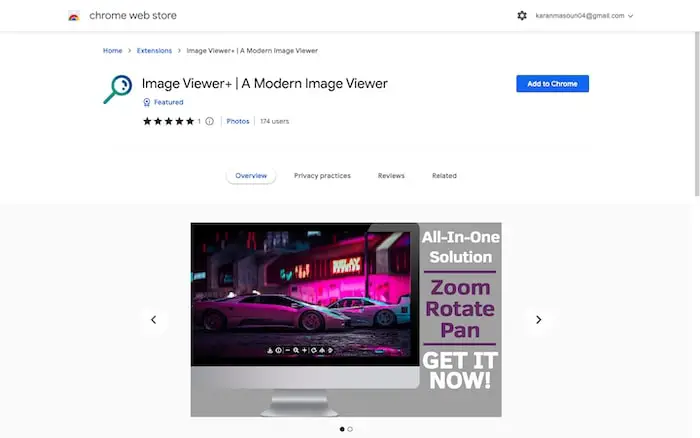700x438 pixels.
Task: Click the page vertical scrollbar
Action: 697,114
